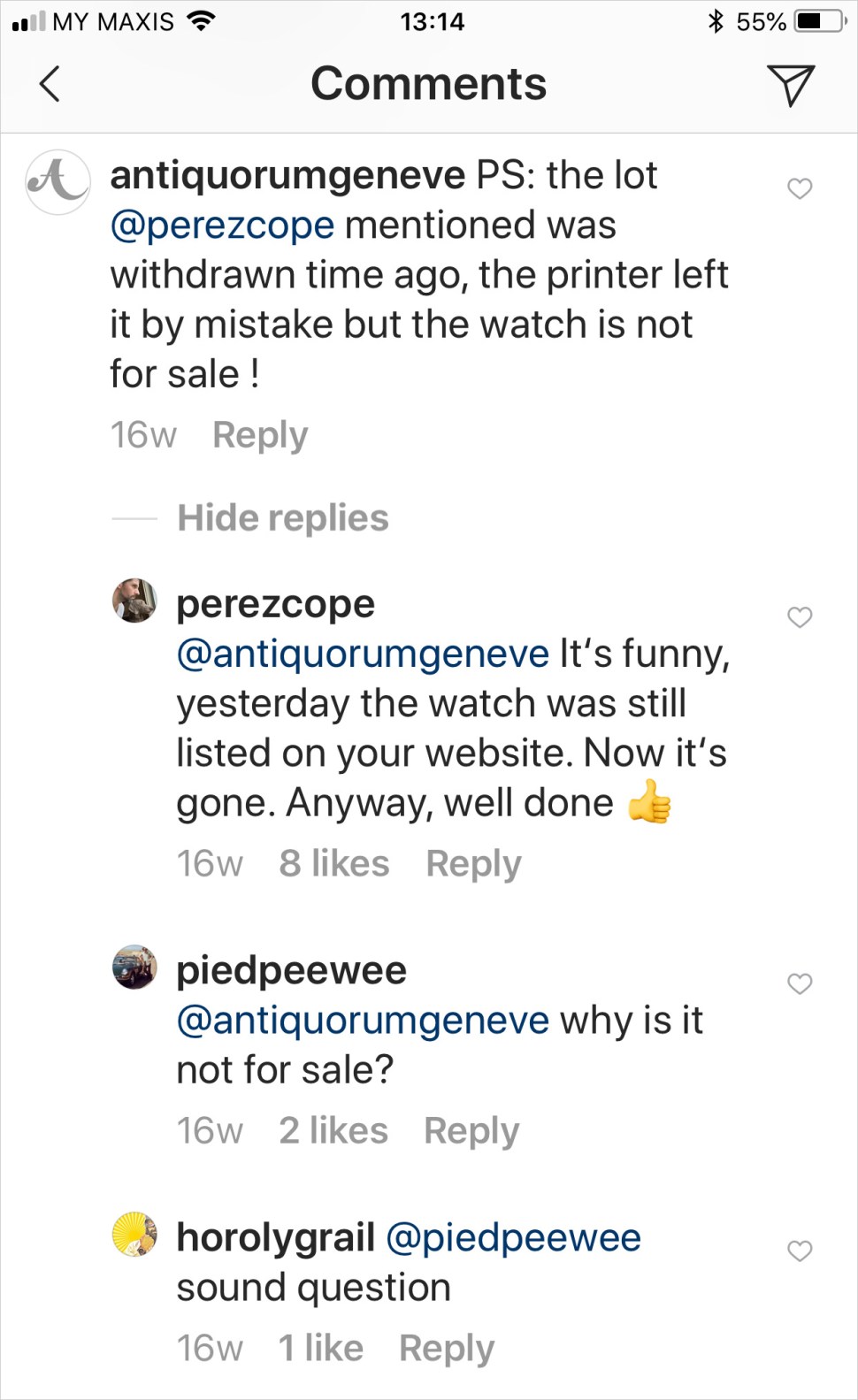Reply to piedpeewee's comment

coord(471,1129)
